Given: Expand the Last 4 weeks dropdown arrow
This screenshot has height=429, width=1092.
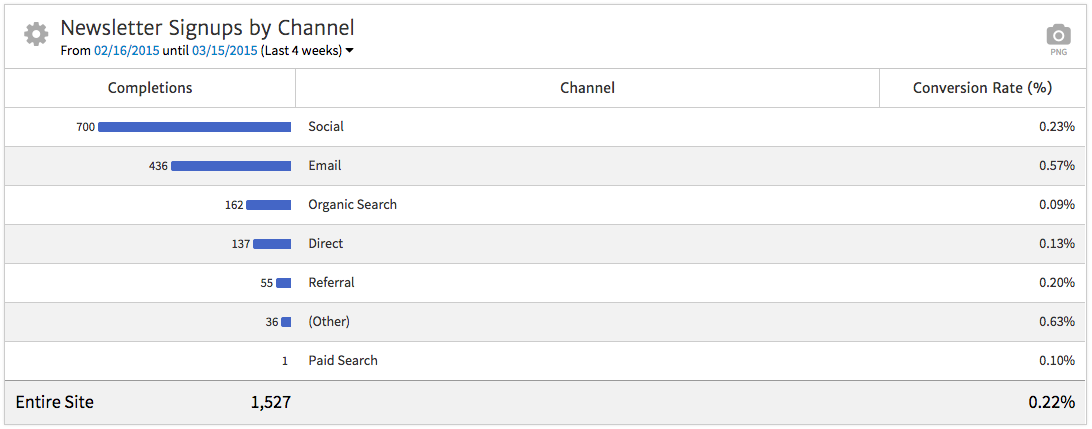Looking at the screenshot, I should [x=349, y=50].
